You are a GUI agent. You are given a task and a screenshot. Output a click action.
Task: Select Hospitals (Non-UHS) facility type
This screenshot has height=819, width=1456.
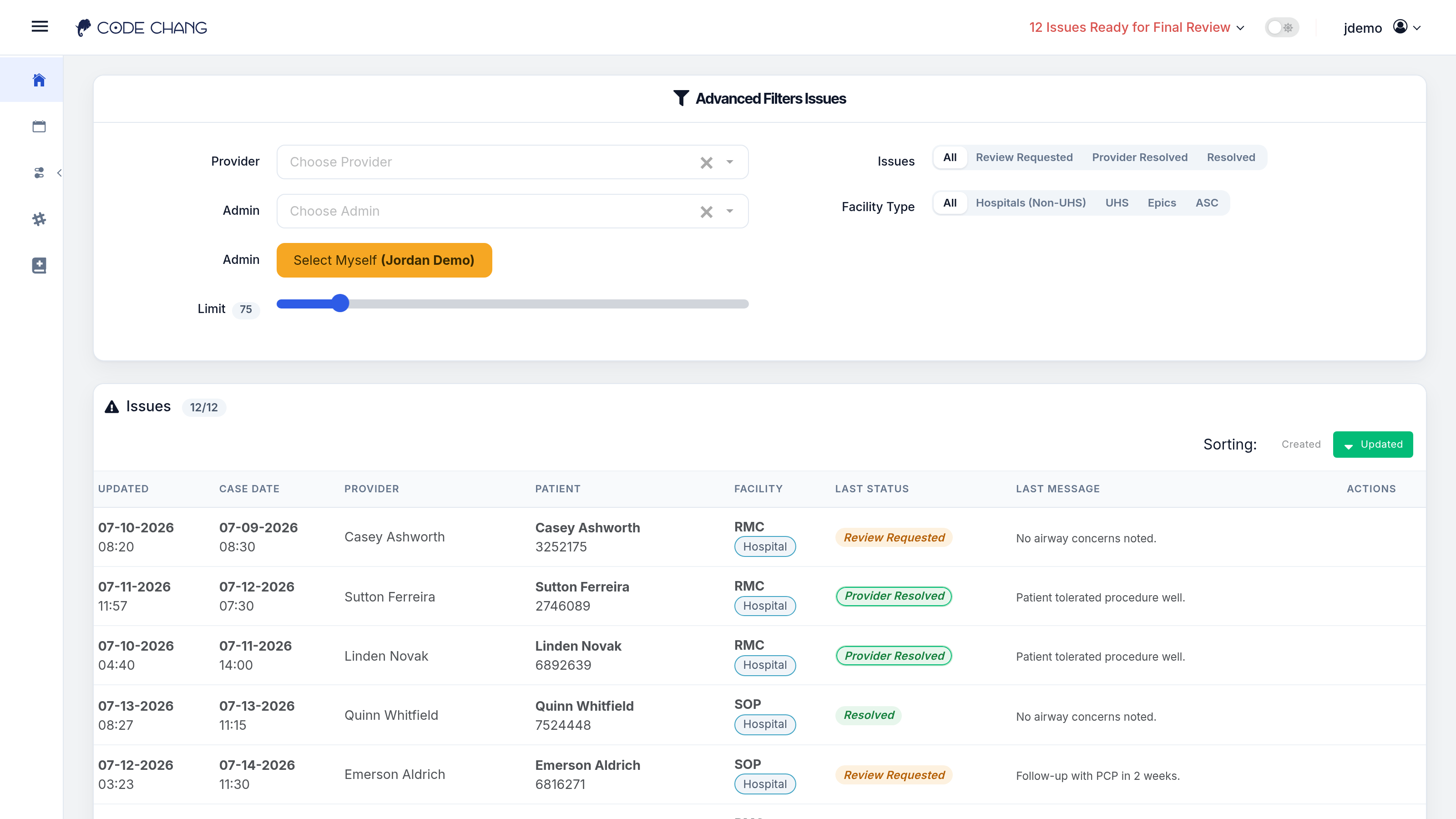[1031, 202]
